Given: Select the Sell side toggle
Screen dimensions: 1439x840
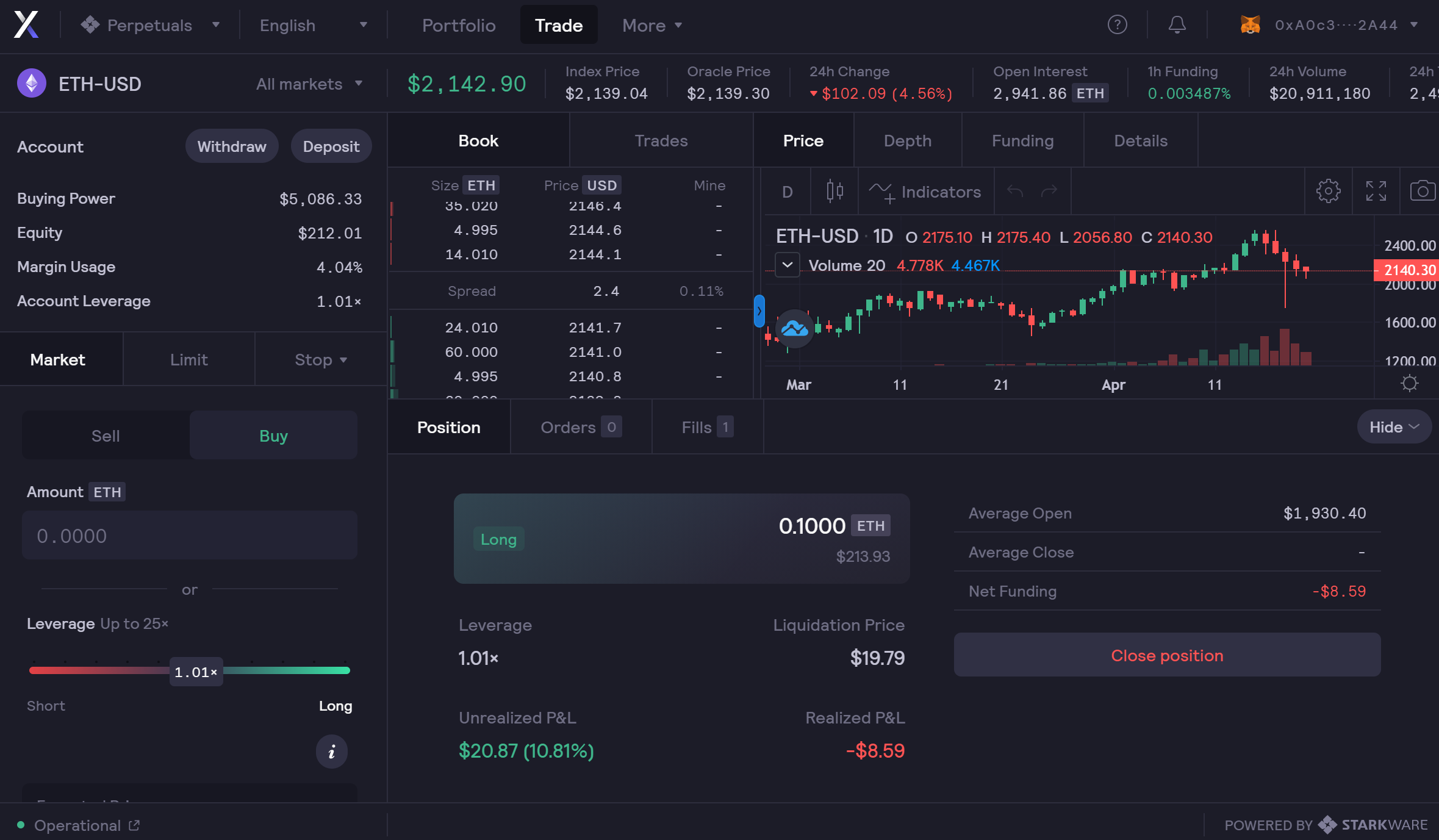Looking at the screenshot, I should tap(106, 436).
